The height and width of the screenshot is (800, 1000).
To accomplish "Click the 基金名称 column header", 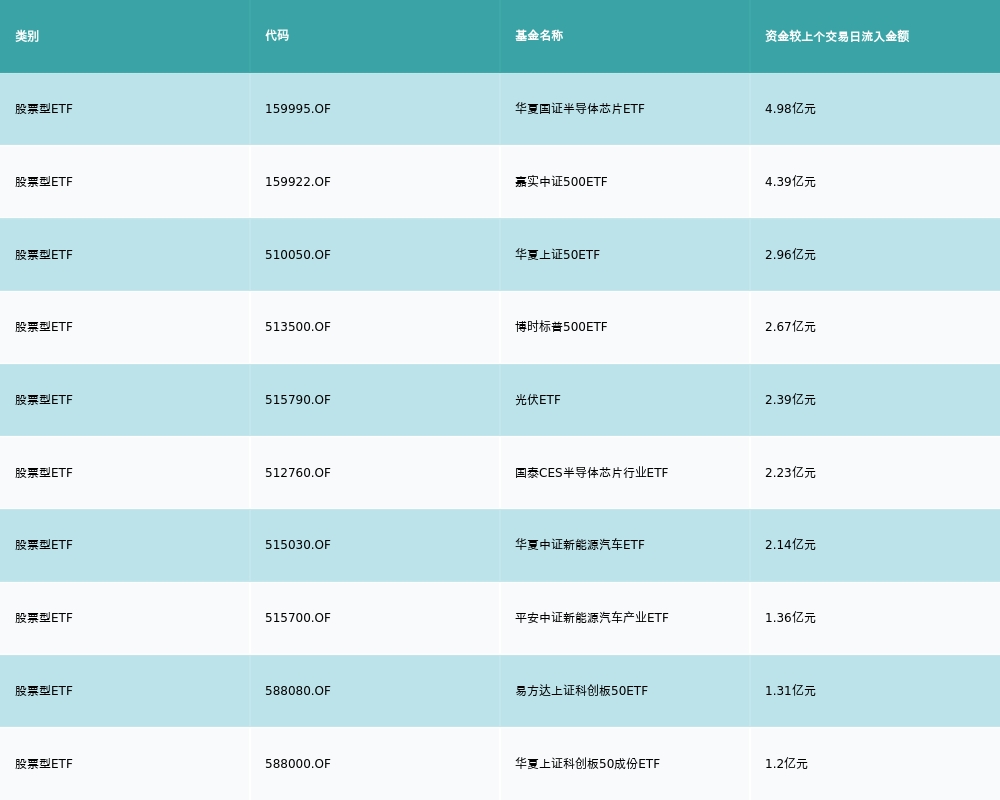I will click(539, 36).
